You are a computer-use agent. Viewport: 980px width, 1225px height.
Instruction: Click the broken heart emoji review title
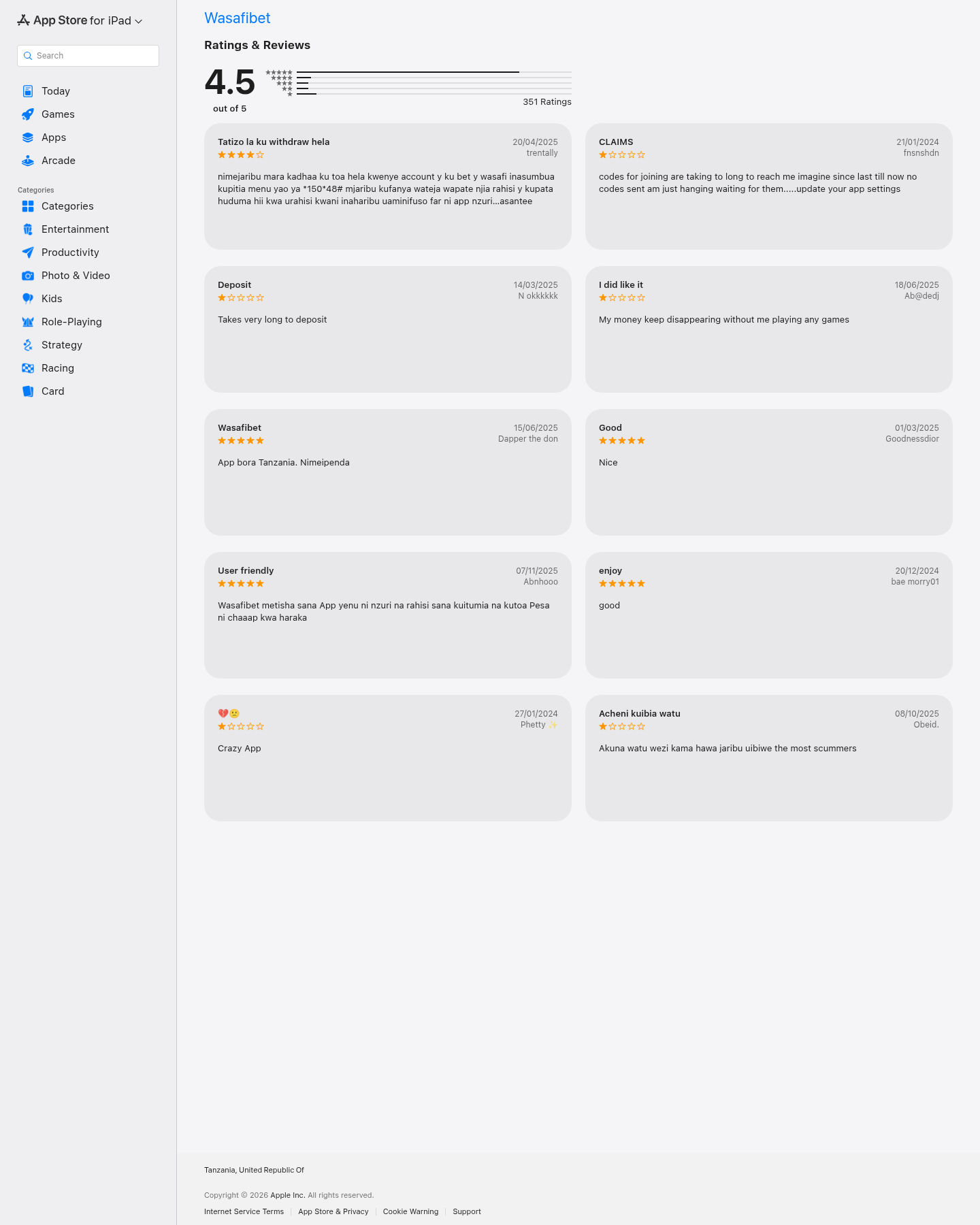(x=229, y=714)
